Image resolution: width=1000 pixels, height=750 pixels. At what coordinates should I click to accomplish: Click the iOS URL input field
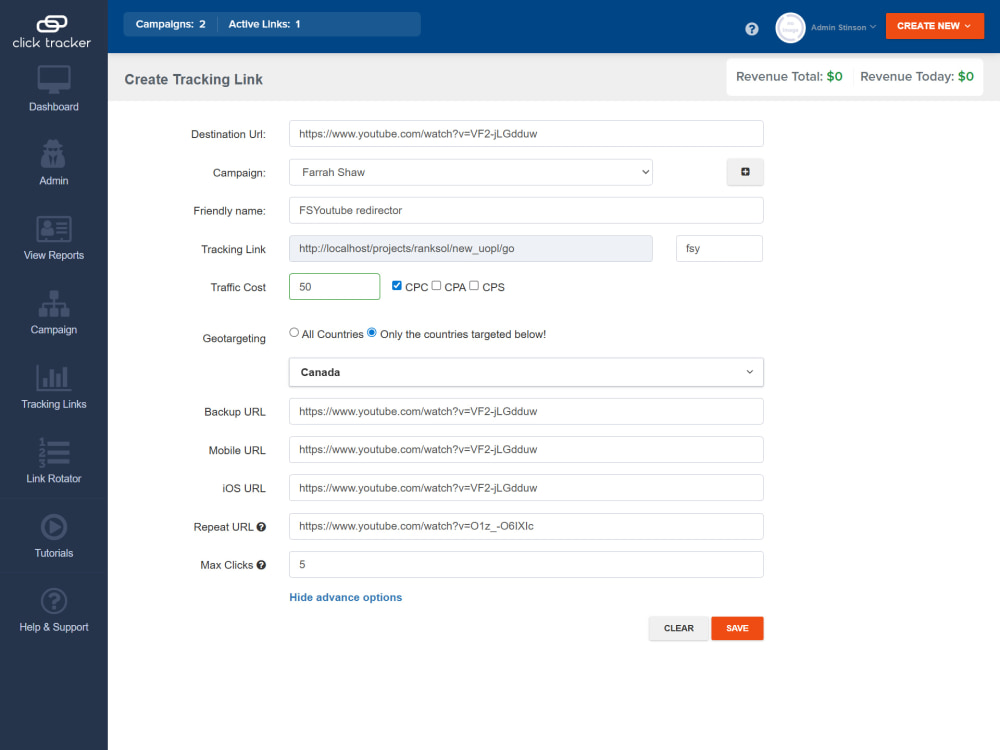pyautogui.click(x=526, y=488)
